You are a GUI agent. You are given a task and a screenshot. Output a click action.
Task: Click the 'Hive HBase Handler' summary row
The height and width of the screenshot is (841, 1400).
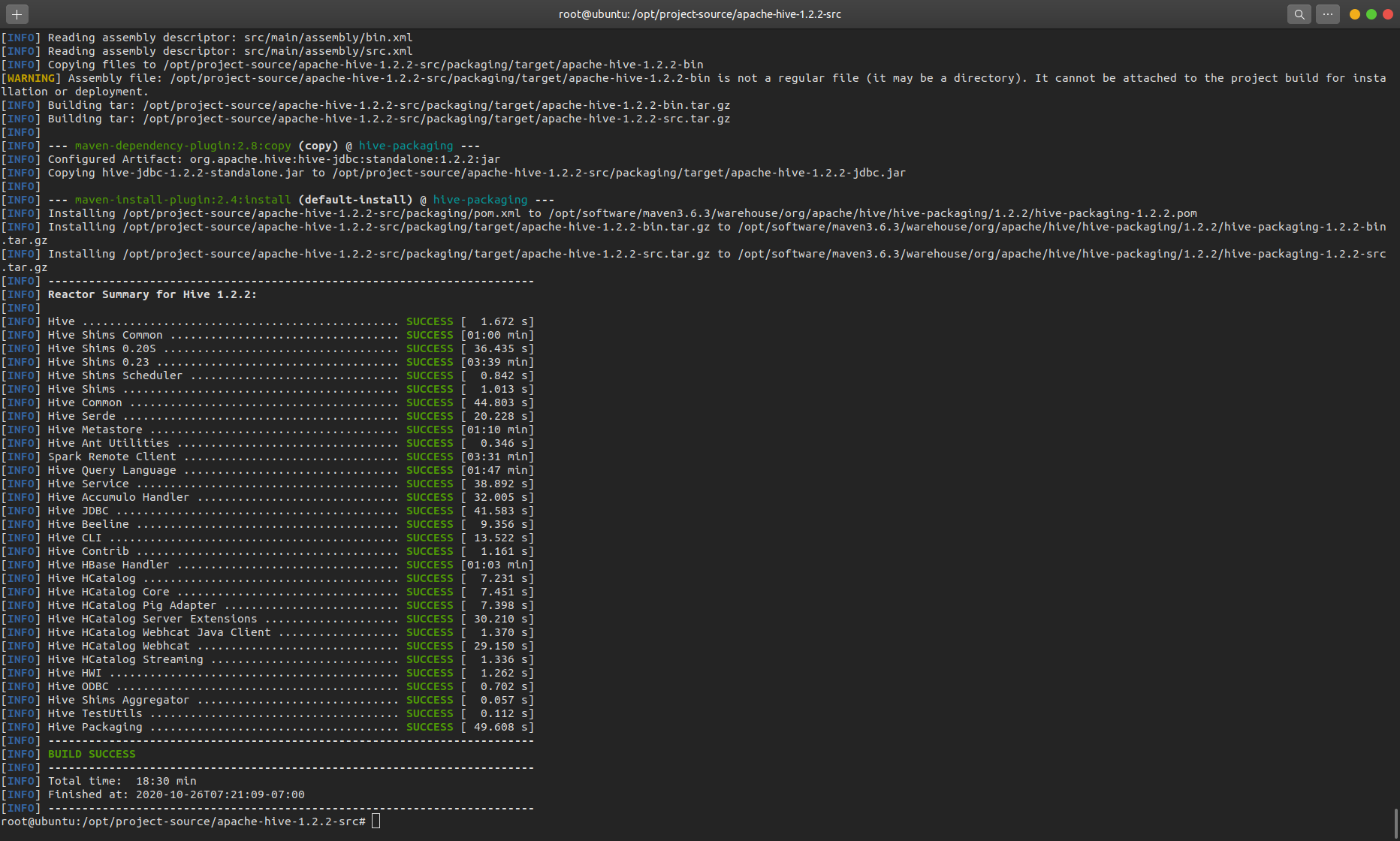(x=268, y=565)
